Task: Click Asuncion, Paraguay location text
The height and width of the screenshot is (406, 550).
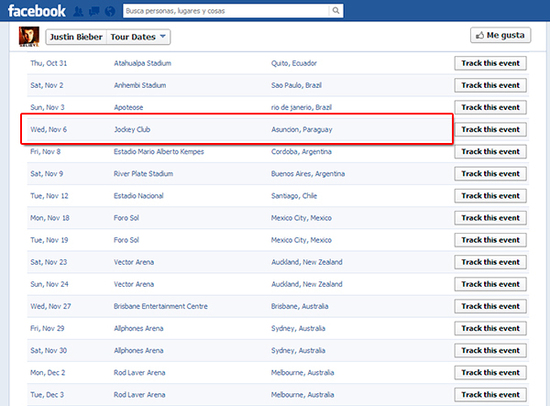Action: 302,129
